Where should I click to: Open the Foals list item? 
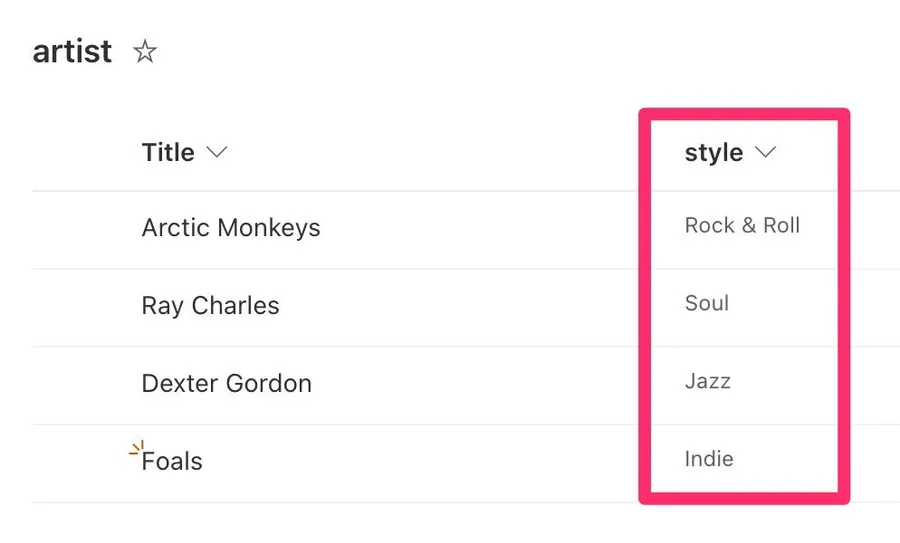coord(173,462)
